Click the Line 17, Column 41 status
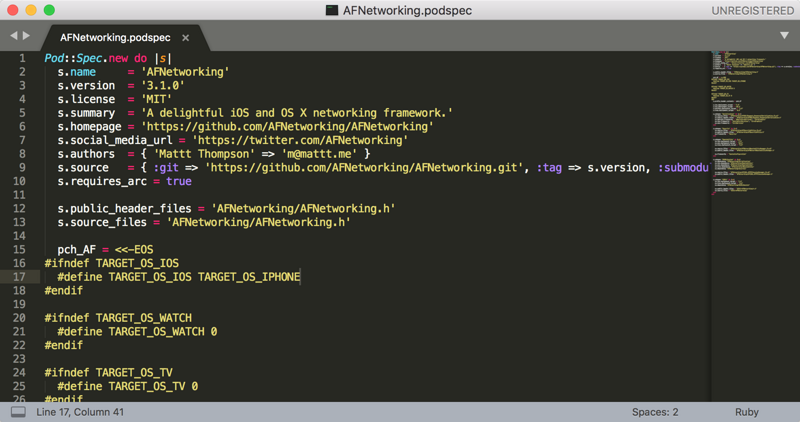The image size is (800, 422). click(80, 412)
